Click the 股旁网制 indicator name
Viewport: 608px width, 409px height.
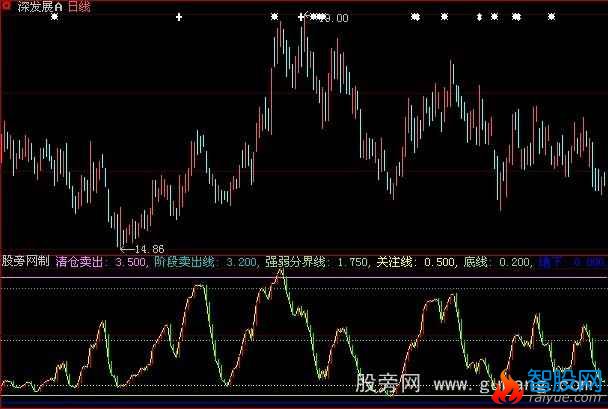click(26, 261)
